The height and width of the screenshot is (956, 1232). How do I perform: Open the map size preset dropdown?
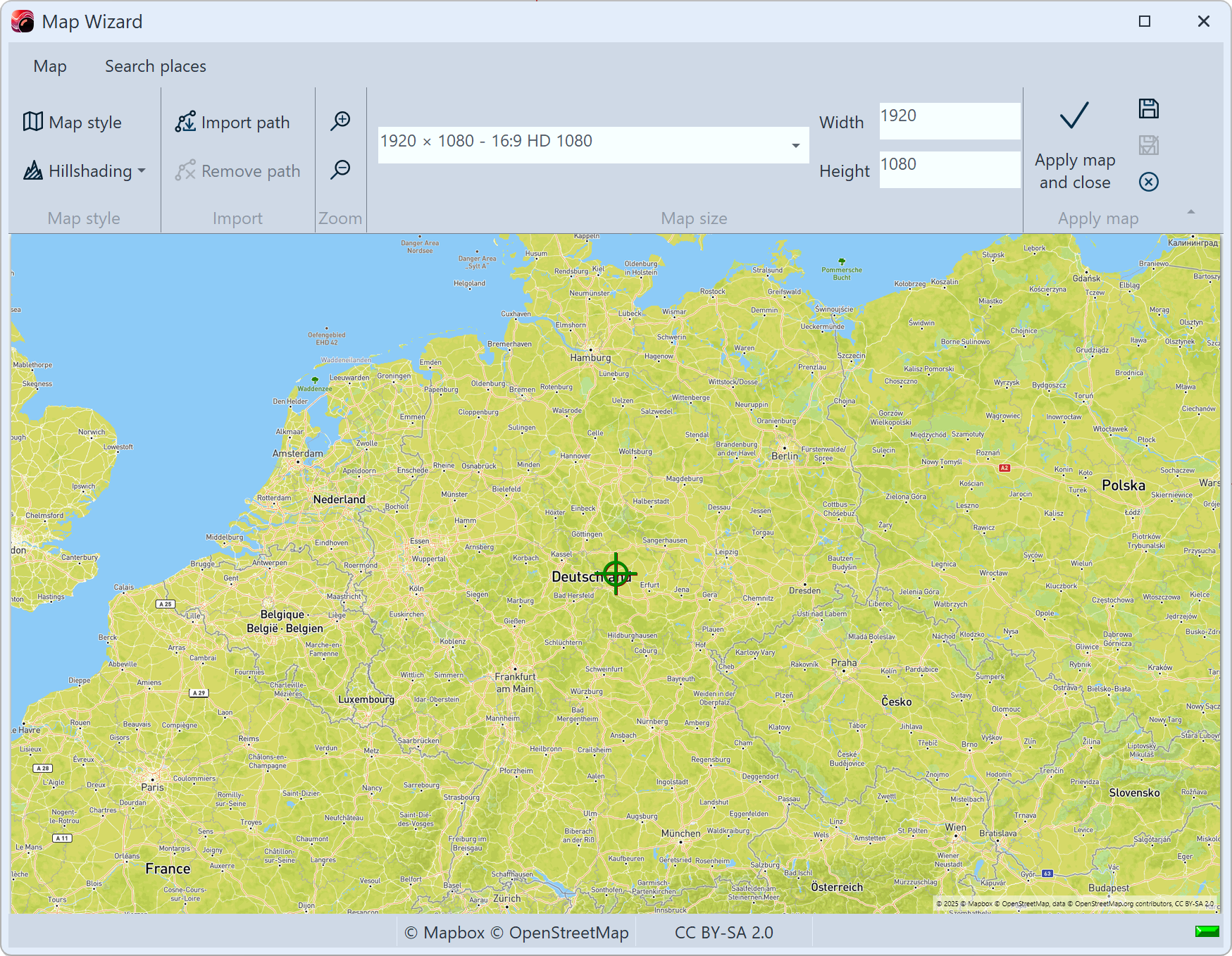click(x=795, y=145)
